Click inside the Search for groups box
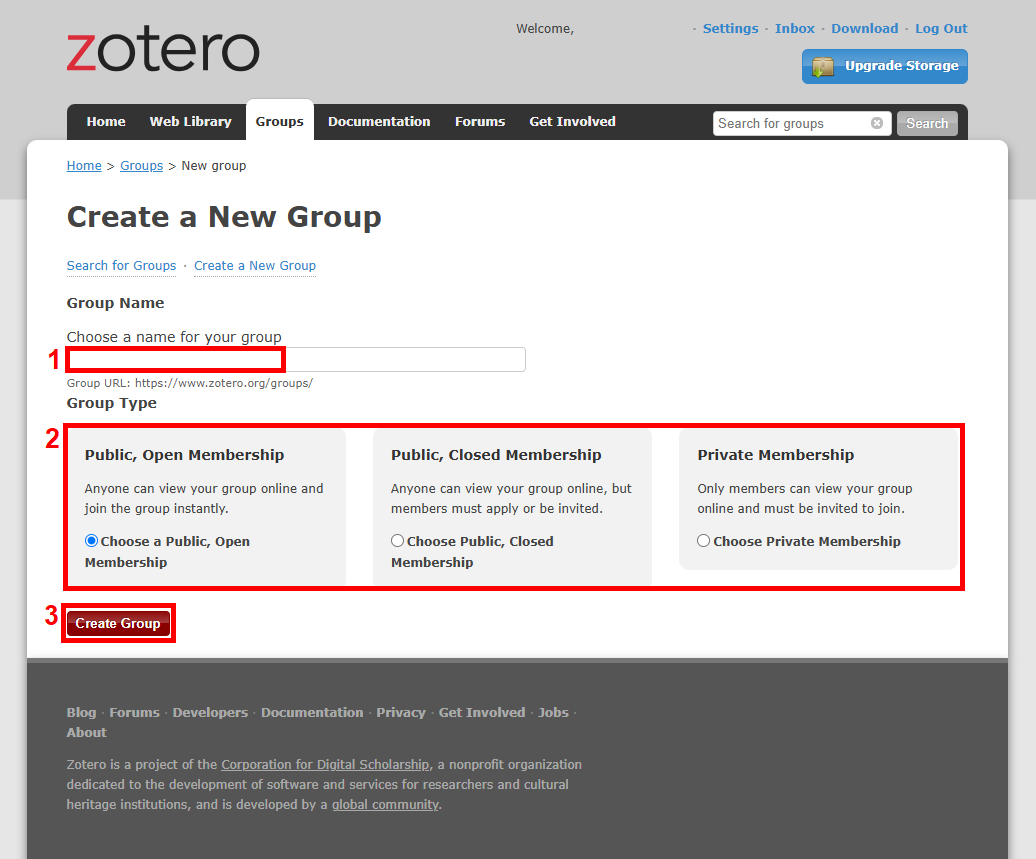Viewport: 1036px width, 859px height. pyautogui.click(x=790, y=123)
